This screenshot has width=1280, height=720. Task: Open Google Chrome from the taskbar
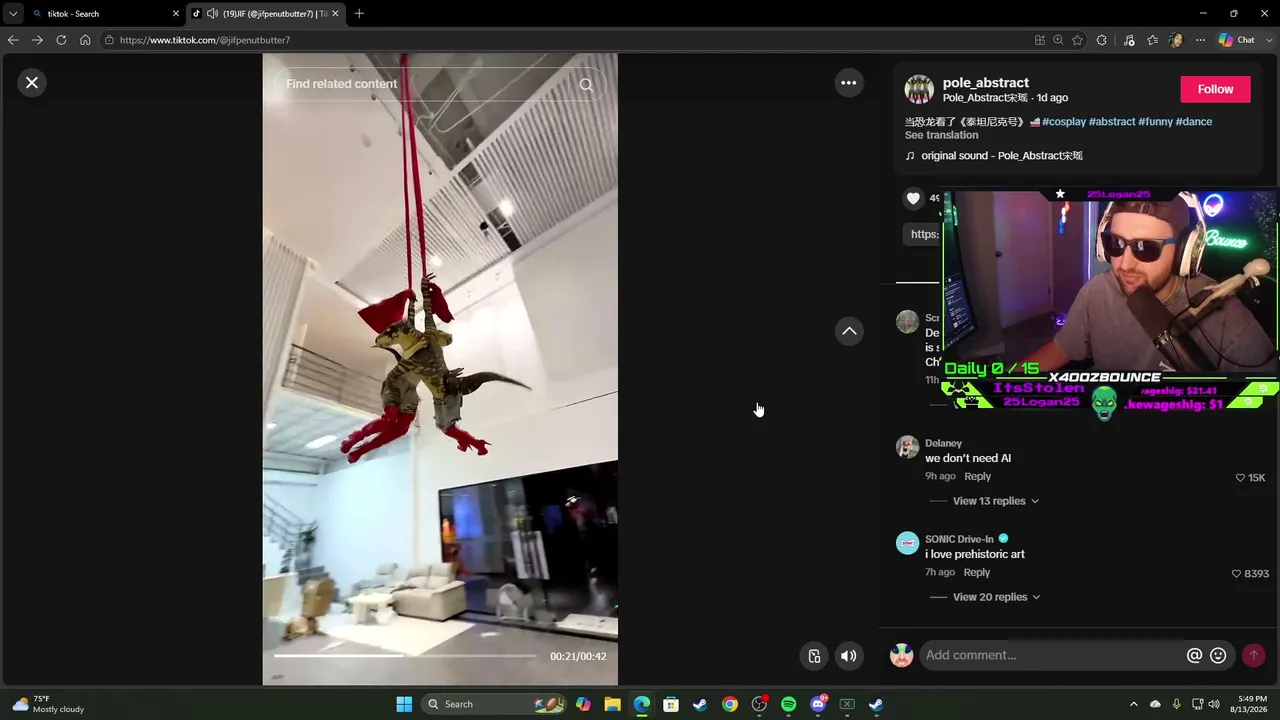click(x=730, y=704)
